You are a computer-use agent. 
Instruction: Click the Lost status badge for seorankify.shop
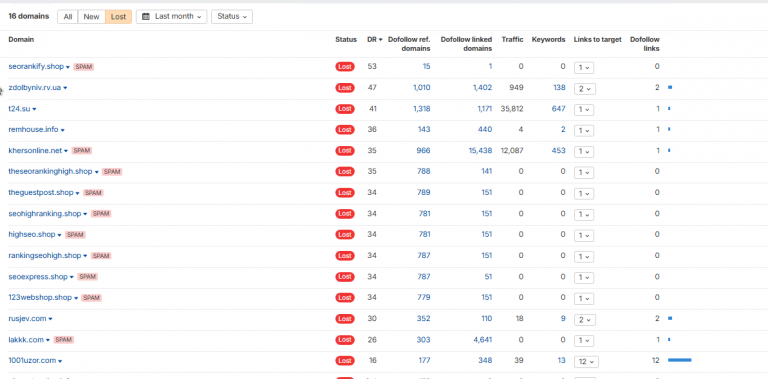(x=345, y=67)
